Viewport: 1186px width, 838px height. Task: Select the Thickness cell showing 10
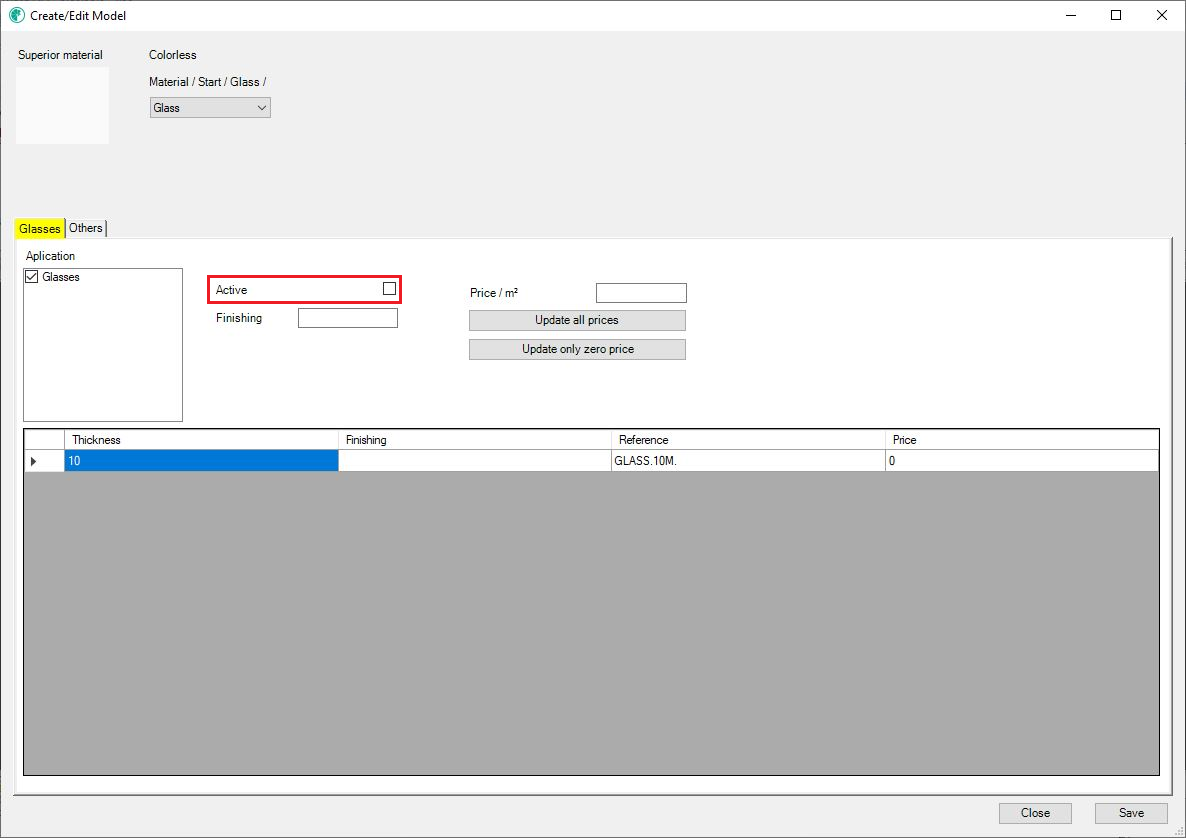(x=201, y=461)
